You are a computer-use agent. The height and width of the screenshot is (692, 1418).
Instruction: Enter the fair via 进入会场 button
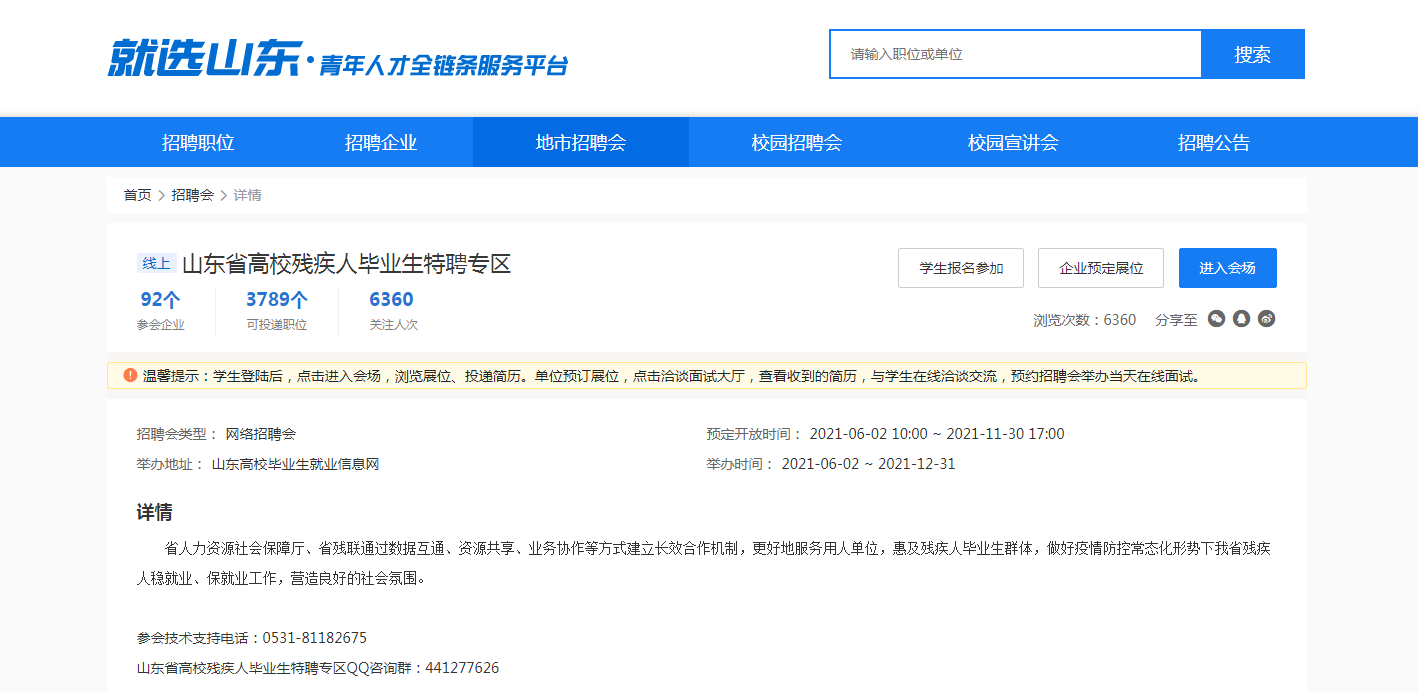pyautogui.click(x=1227, y=268)
